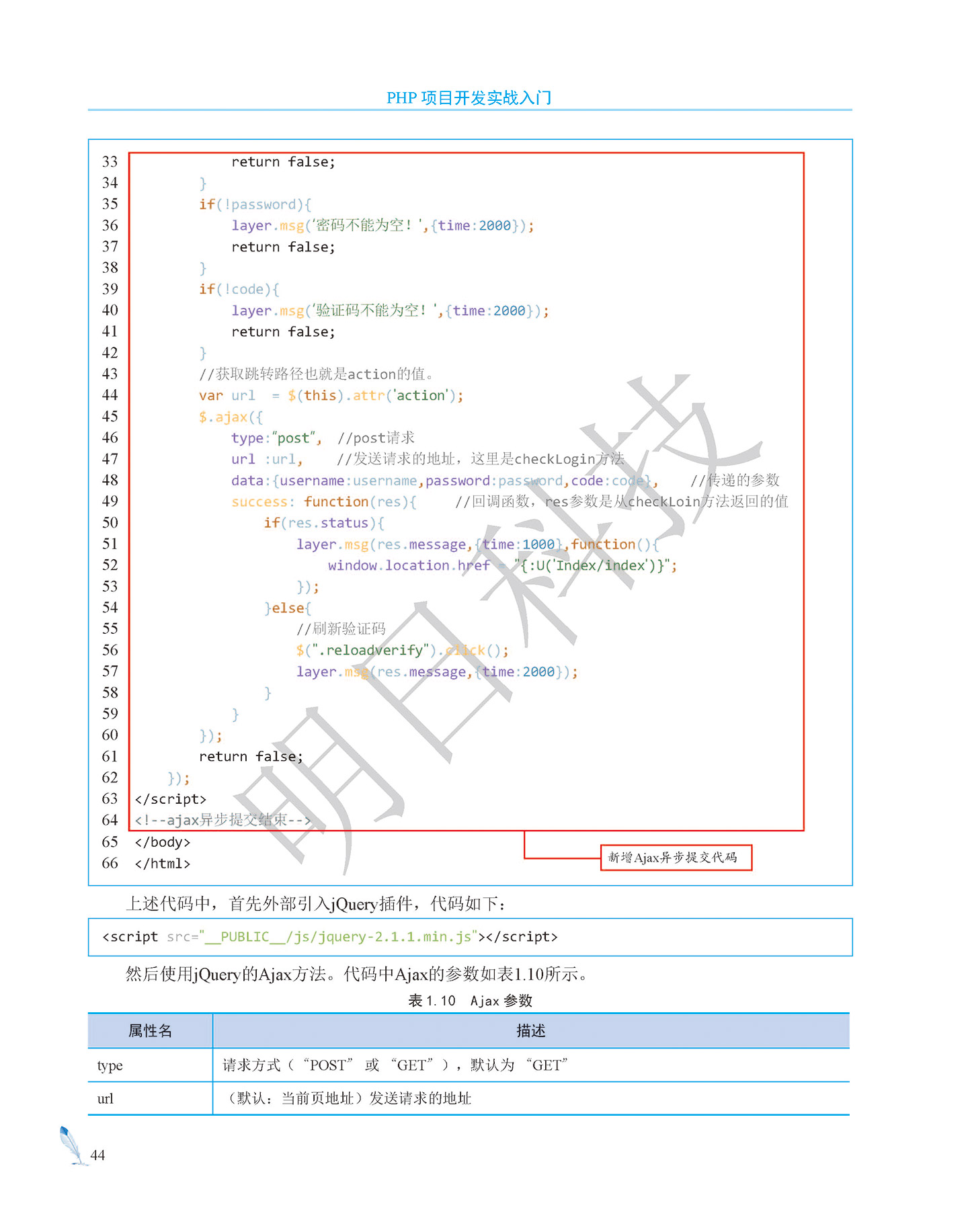
Task: Click the '}else{' code on line 54
Action: (x=288, y=608)
